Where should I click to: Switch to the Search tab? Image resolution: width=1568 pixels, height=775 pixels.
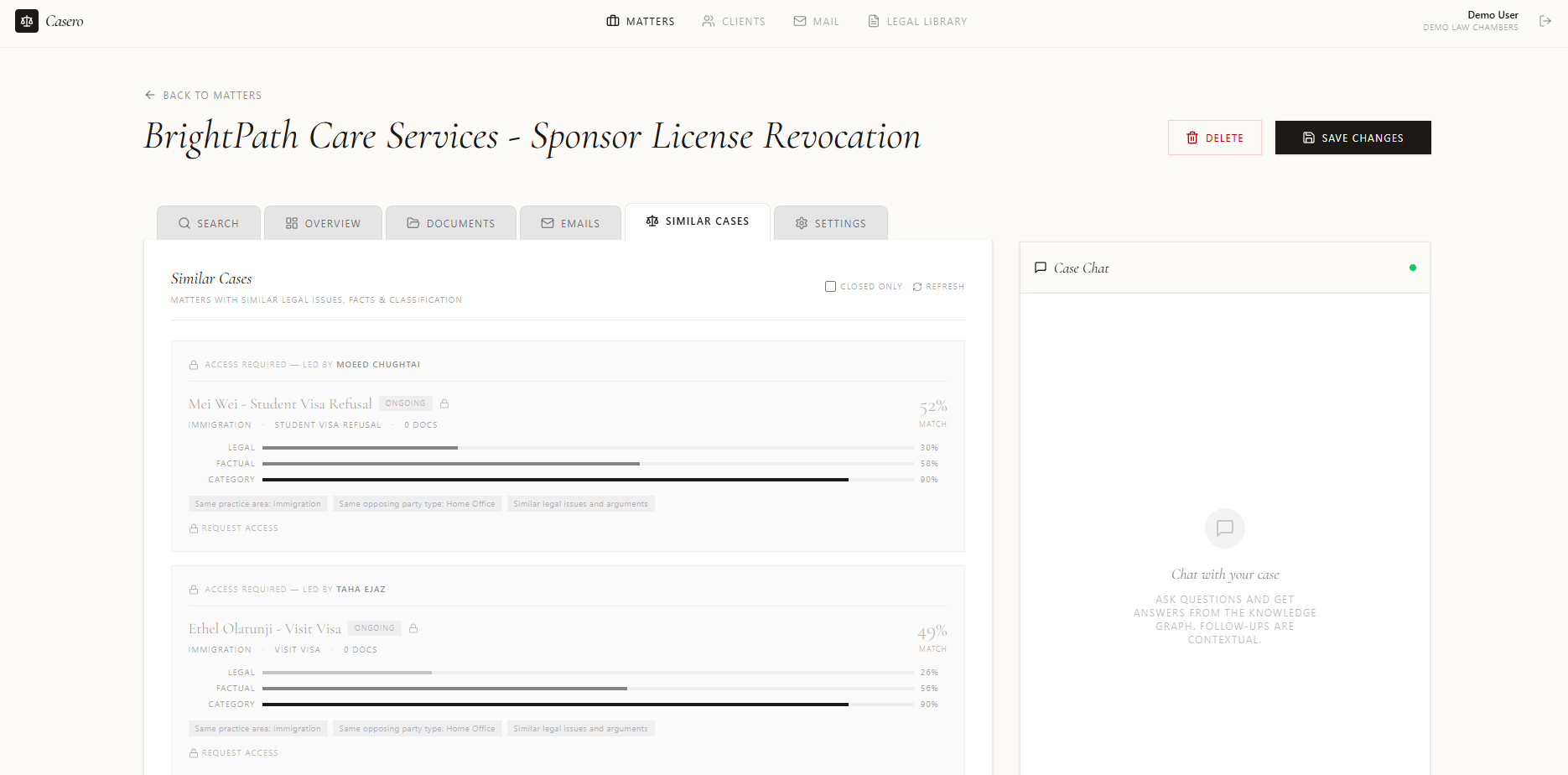(x=209, y=223)
